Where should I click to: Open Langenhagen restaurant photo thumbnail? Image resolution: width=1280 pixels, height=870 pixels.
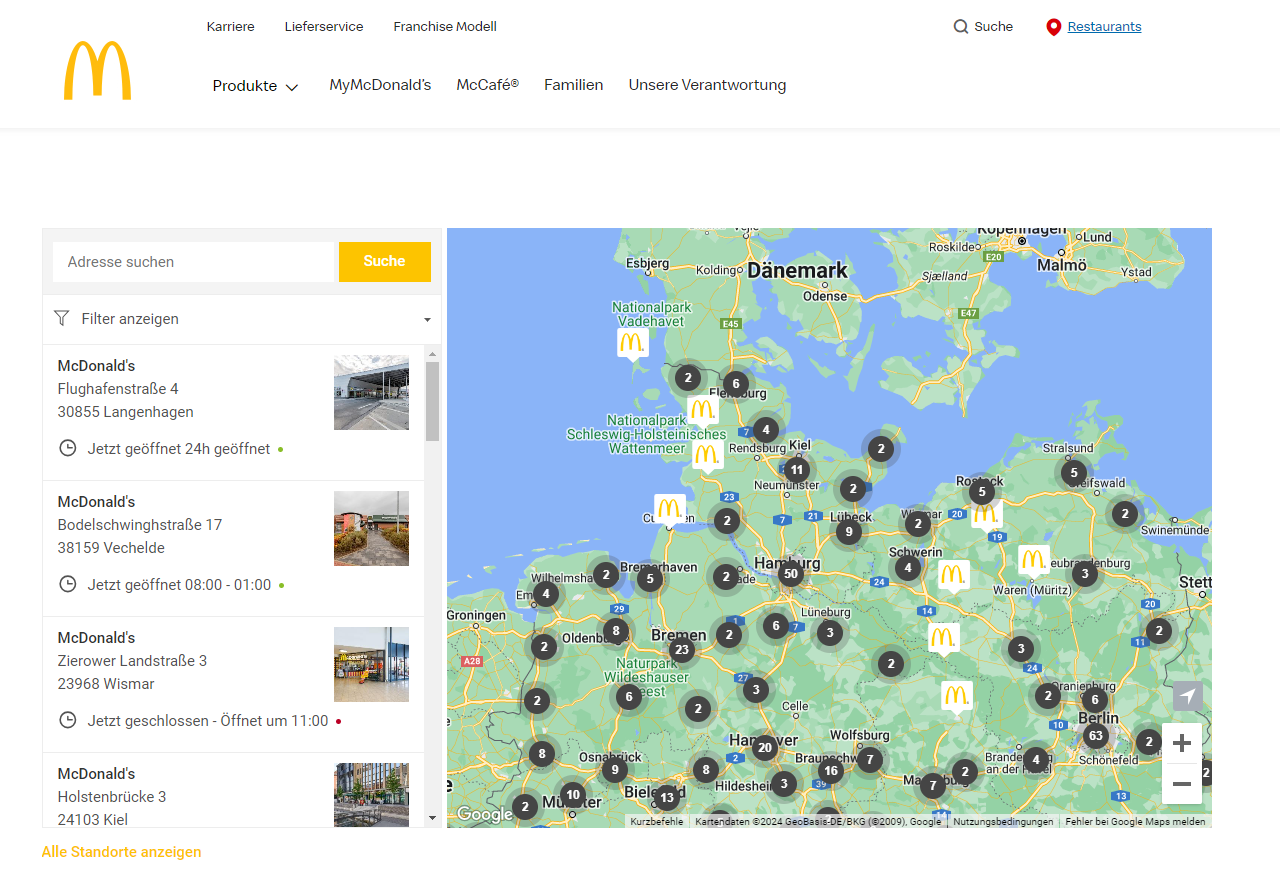coord(371,392)
